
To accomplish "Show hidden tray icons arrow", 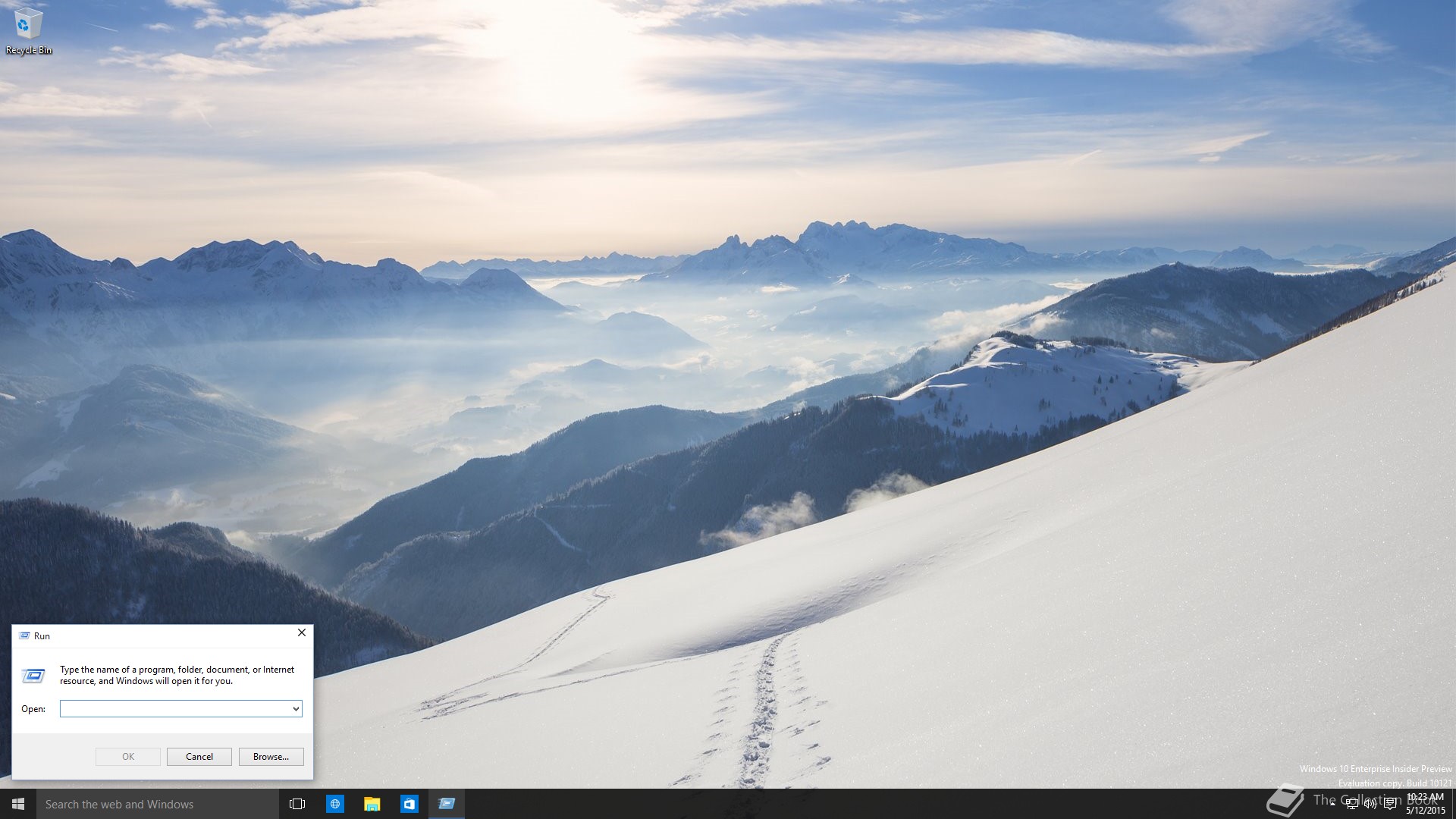I will point(1332,804).
